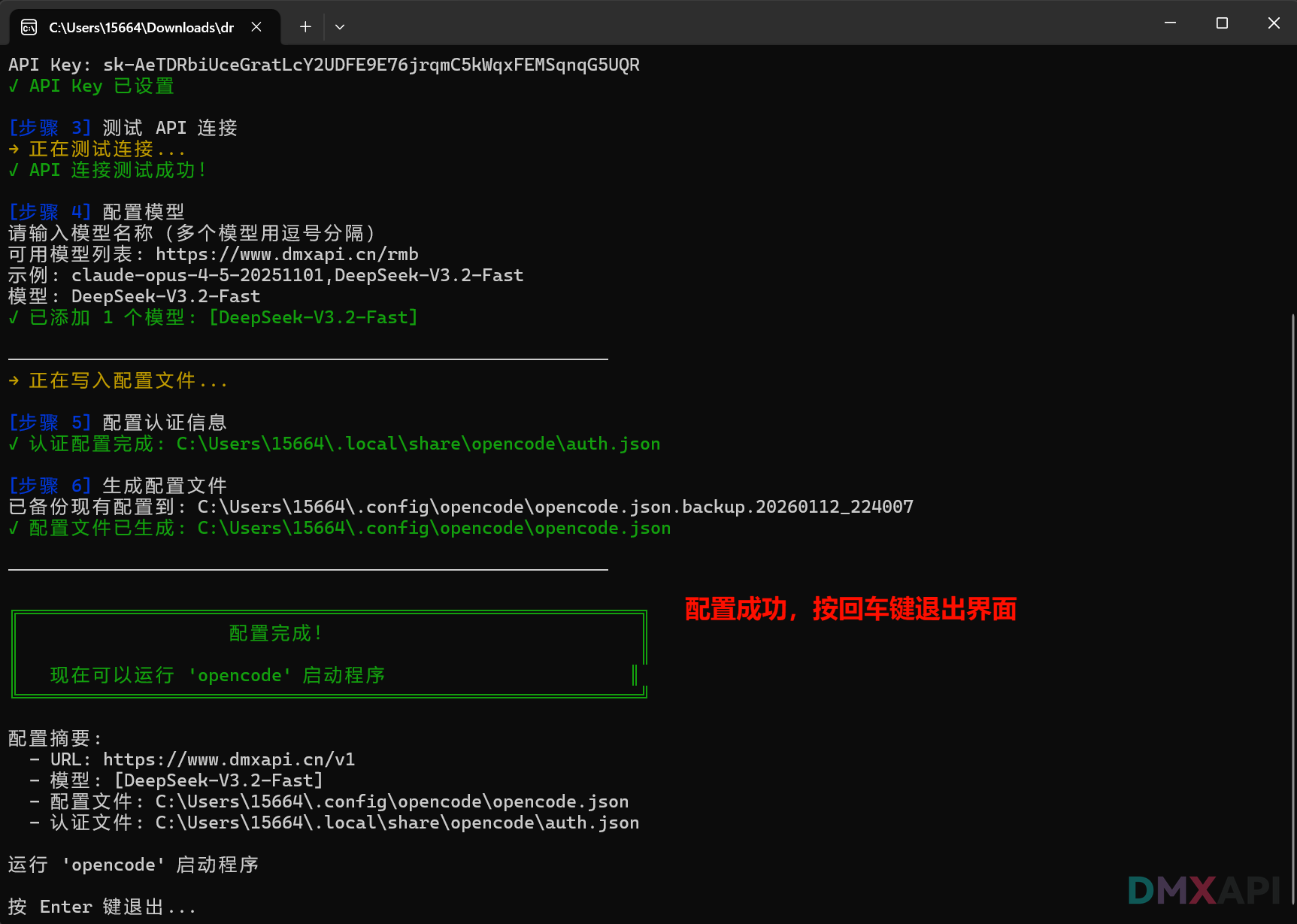Click the arrow icon before 正在写入配置文件

pyautogui.click(x=14, y=380)
